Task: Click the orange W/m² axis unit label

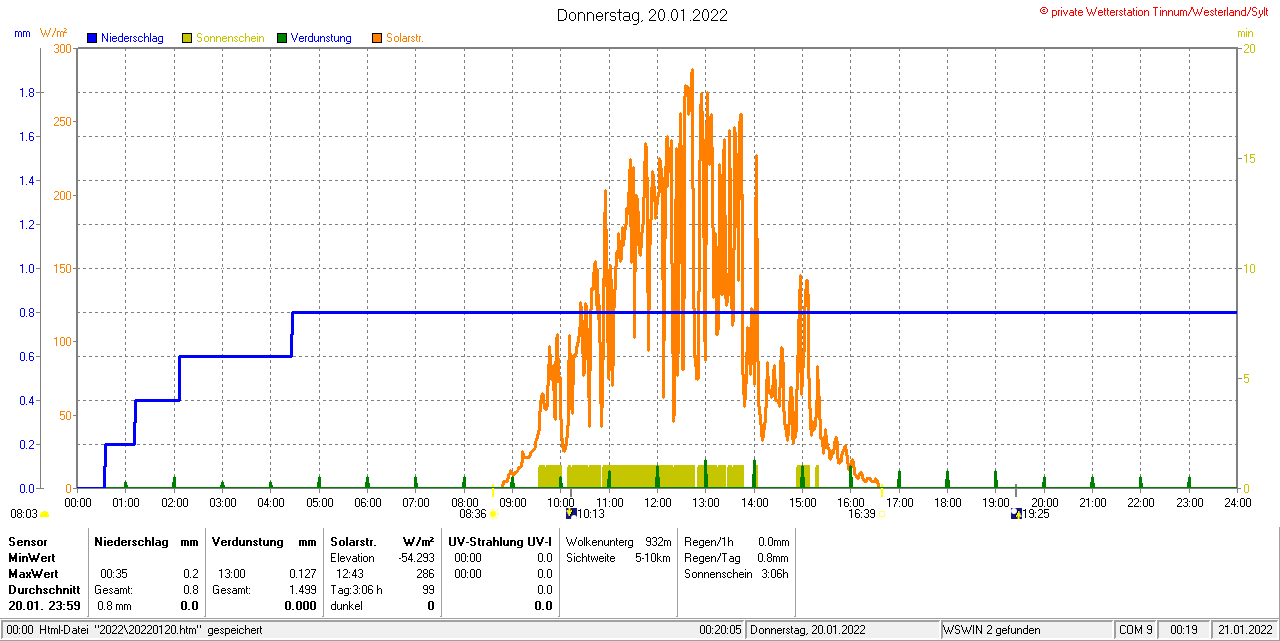Action: tap(54, 33)
